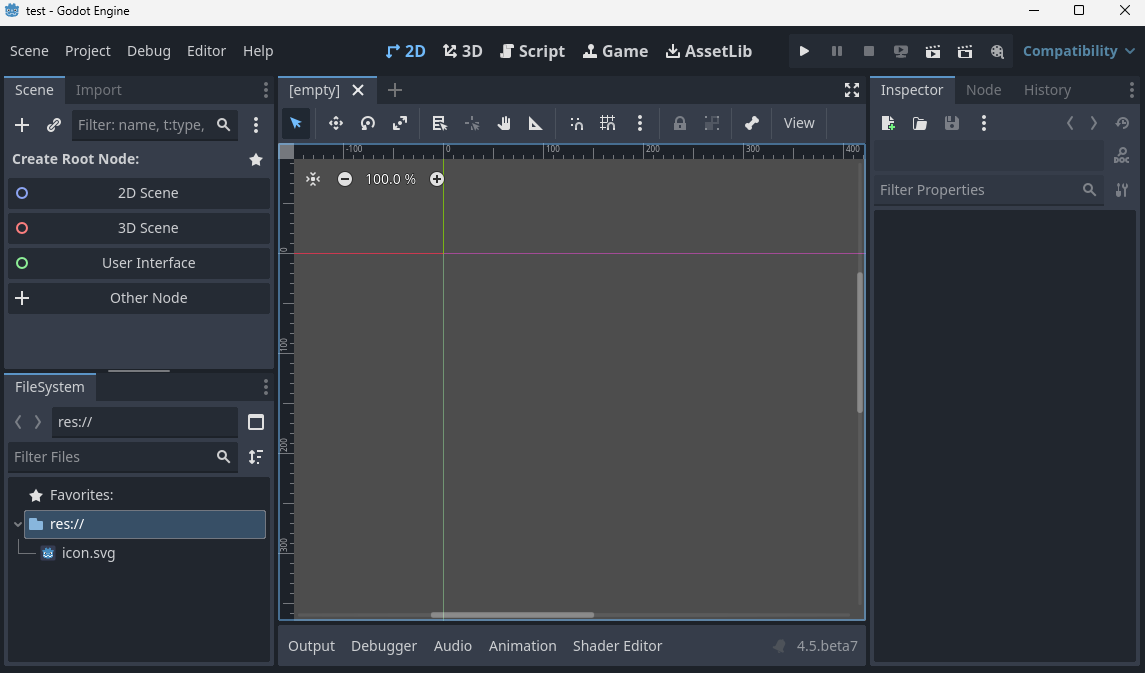The image size is (1145, 673).
Task: Reset zoom via 100.0 % label
Action: [391, 180]
